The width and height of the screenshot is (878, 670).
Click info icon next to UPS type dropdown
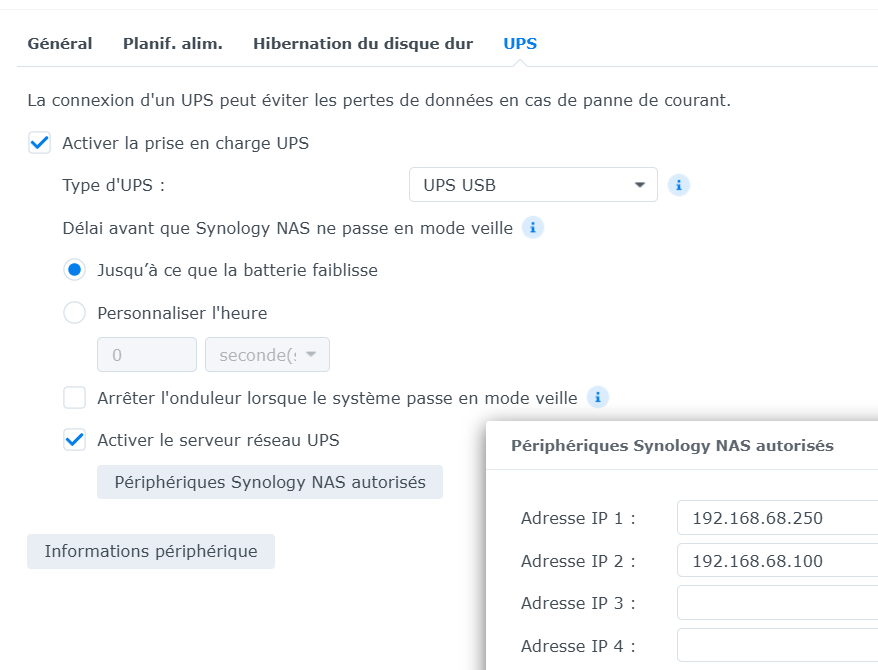coord(678,185)
